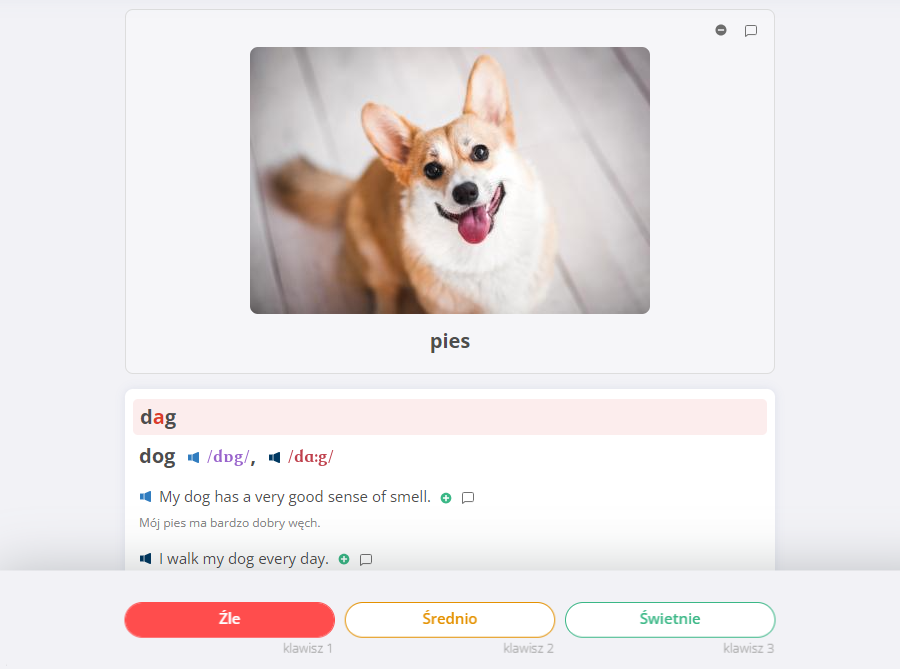Rate the answer as Źle
Image resolution: width=900 pixels, height=669 pixels.
[x=230, y=619]
